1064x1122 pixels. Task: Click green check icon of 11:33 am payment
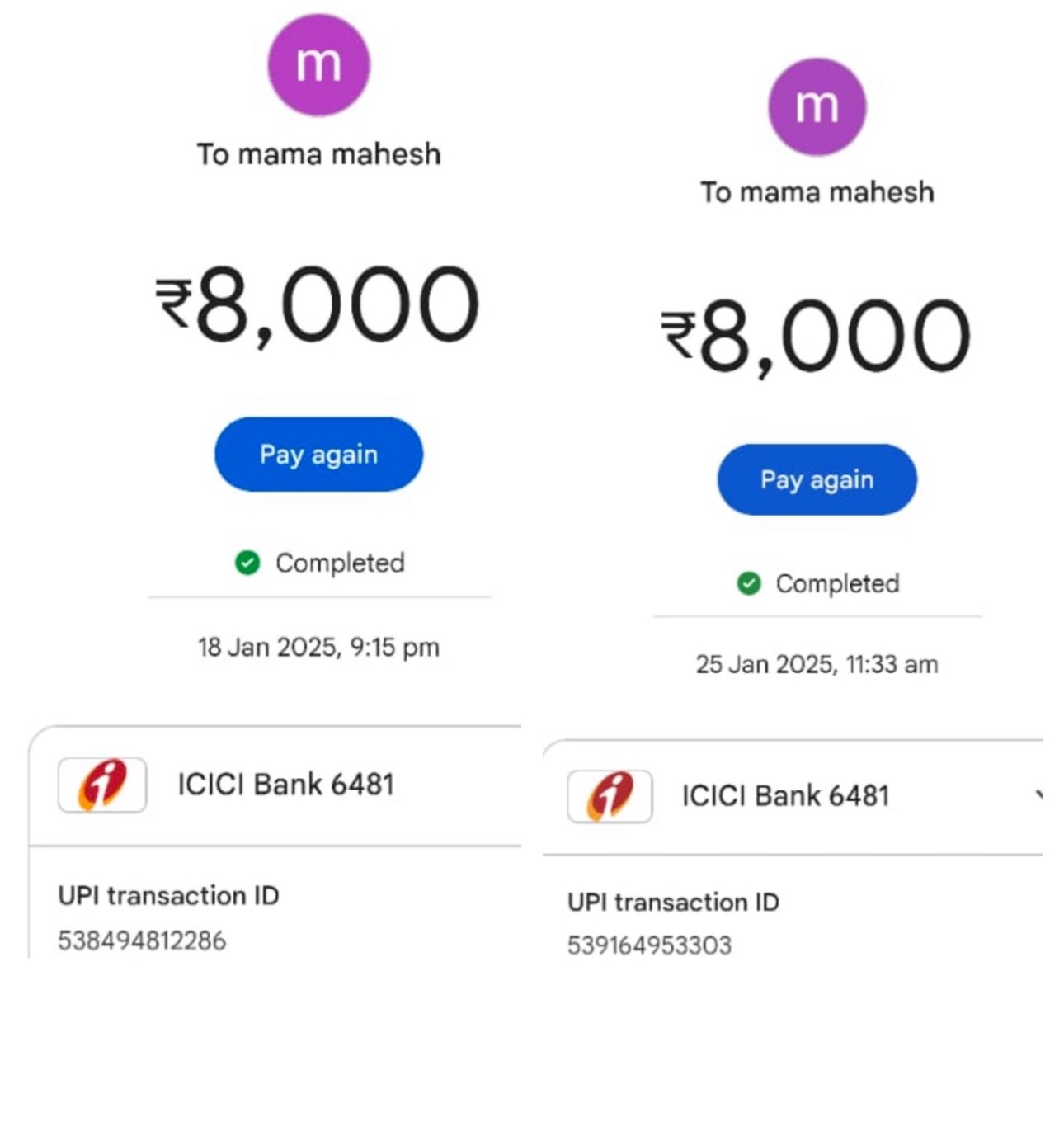tap(748, 583)
